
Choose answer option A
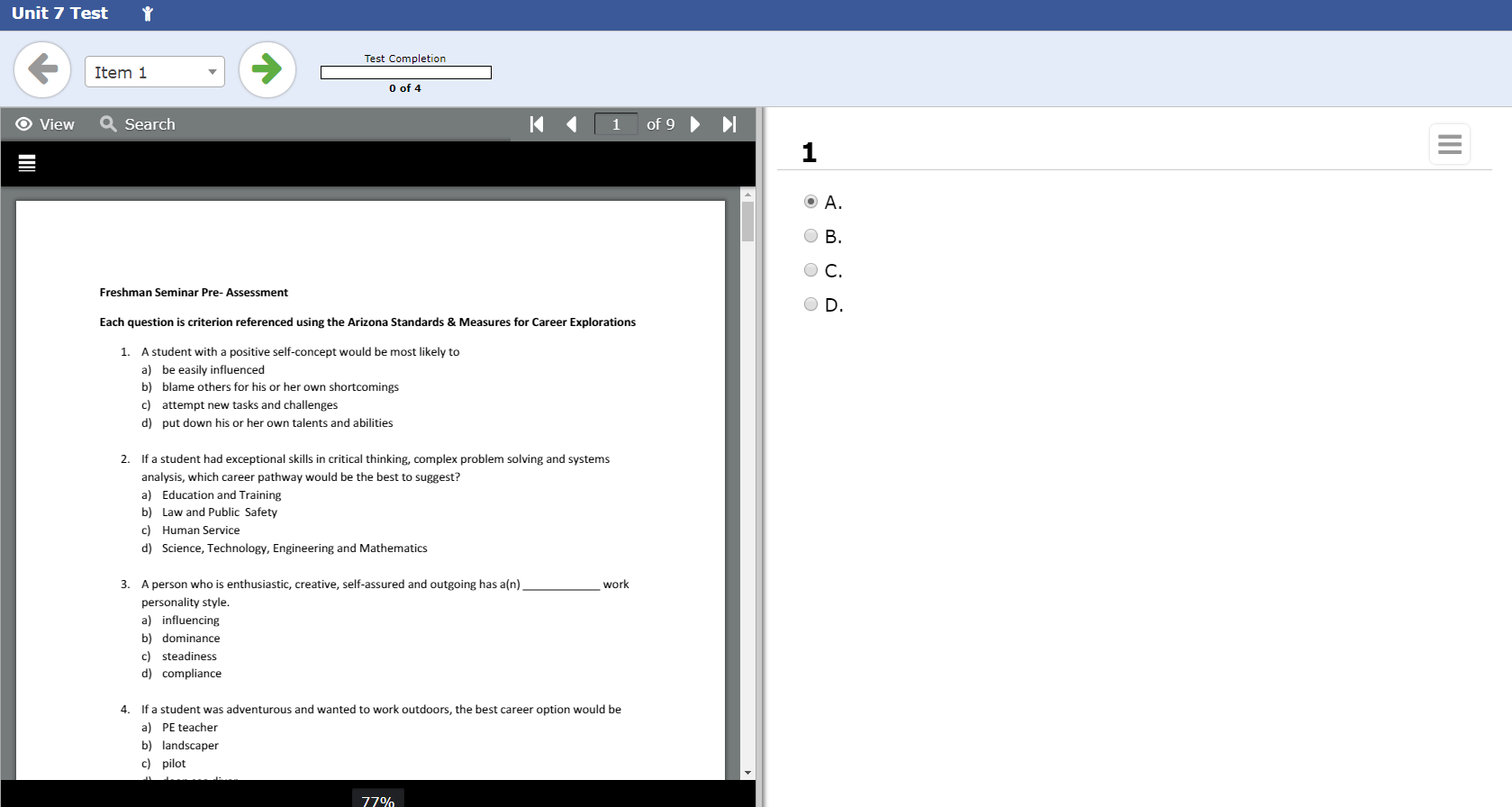810,202
